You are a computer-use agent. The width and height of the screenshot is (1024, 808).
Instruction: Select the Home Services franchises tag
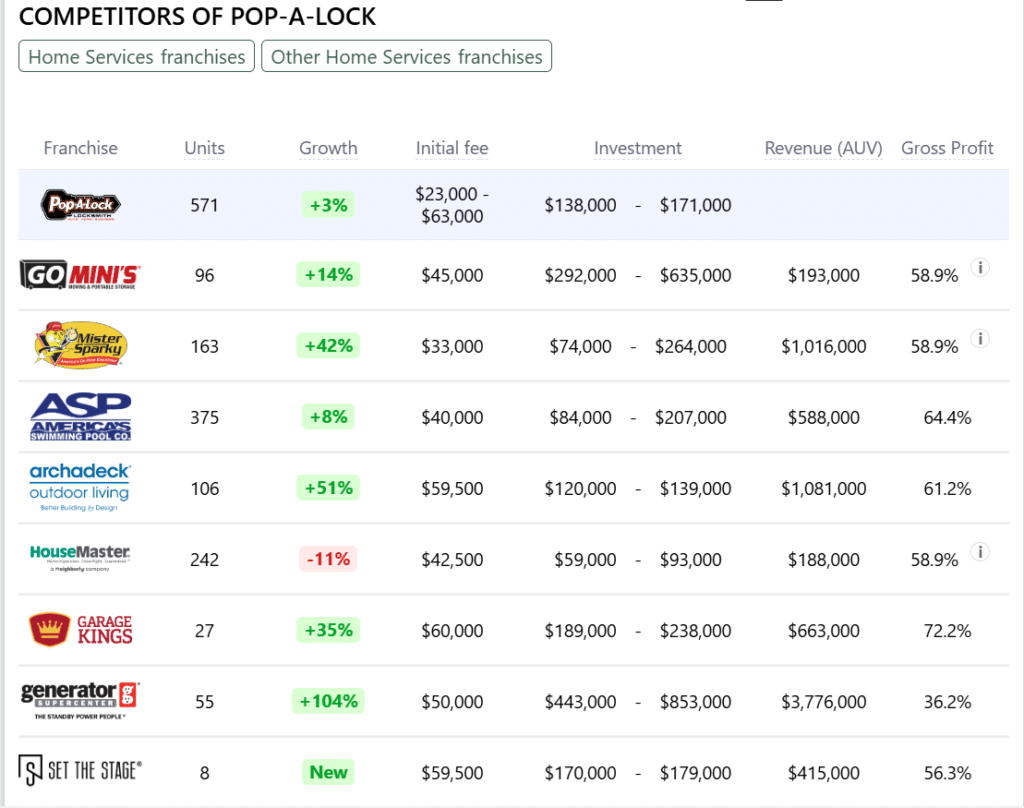point(136,57)
